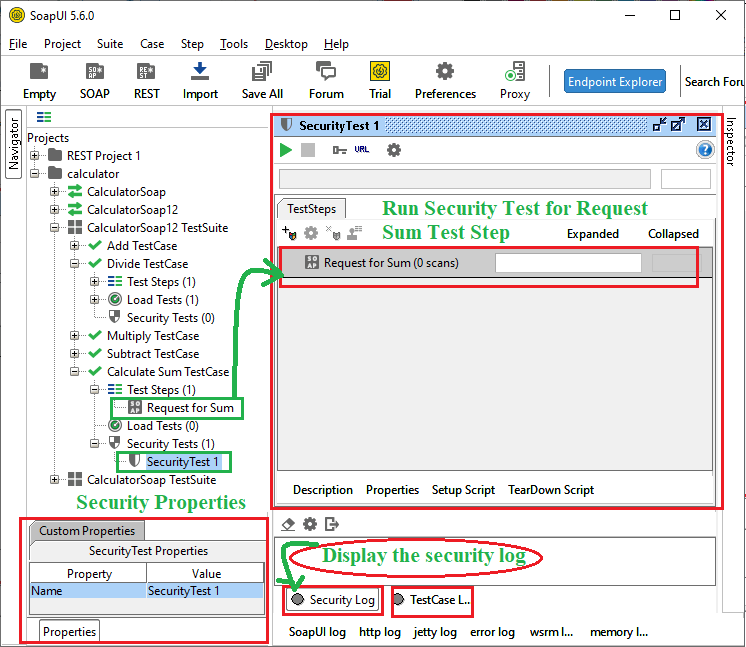
Task: Open SecurityTest help question icon
Action: click(x=705, y=150)
